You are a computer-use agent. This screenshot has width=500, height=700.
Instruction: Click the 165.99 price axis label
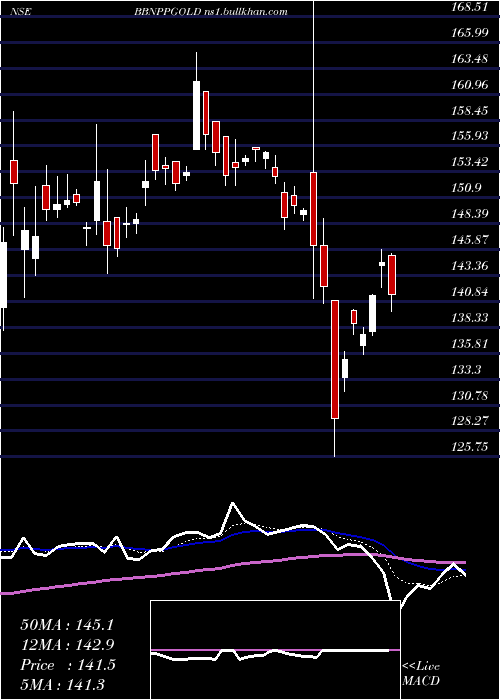(x=469, y=33)
